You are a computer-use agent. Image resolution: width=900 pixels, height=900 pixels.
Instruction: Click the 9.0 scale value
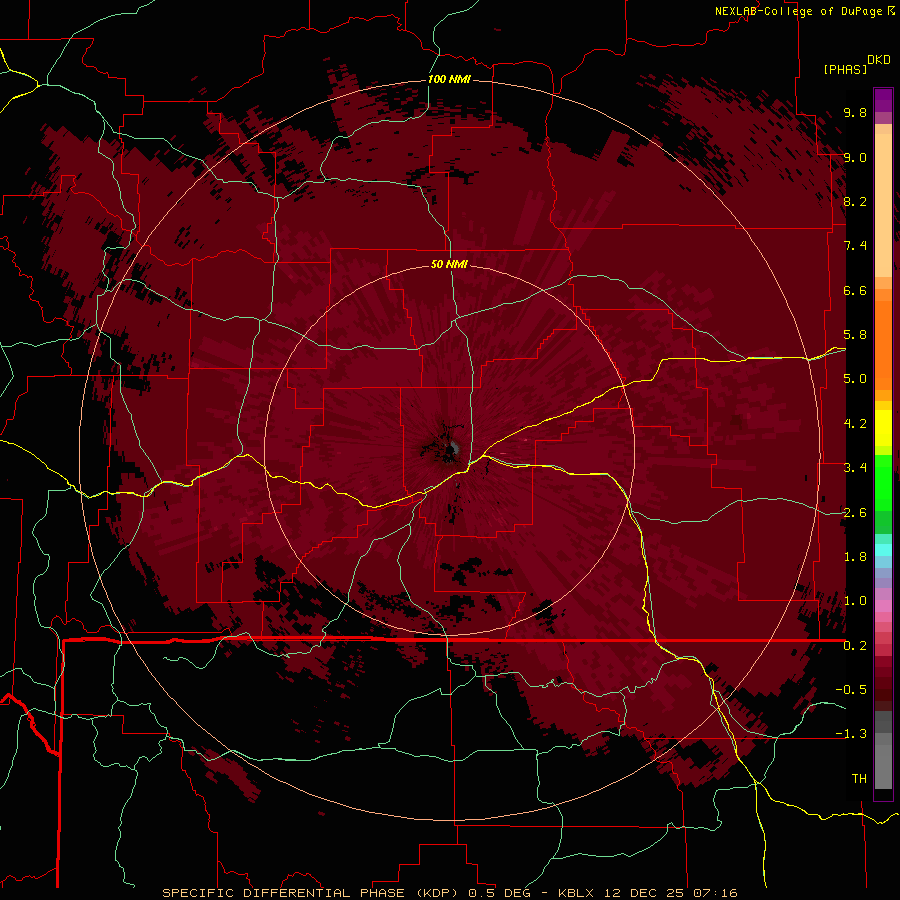855,157
